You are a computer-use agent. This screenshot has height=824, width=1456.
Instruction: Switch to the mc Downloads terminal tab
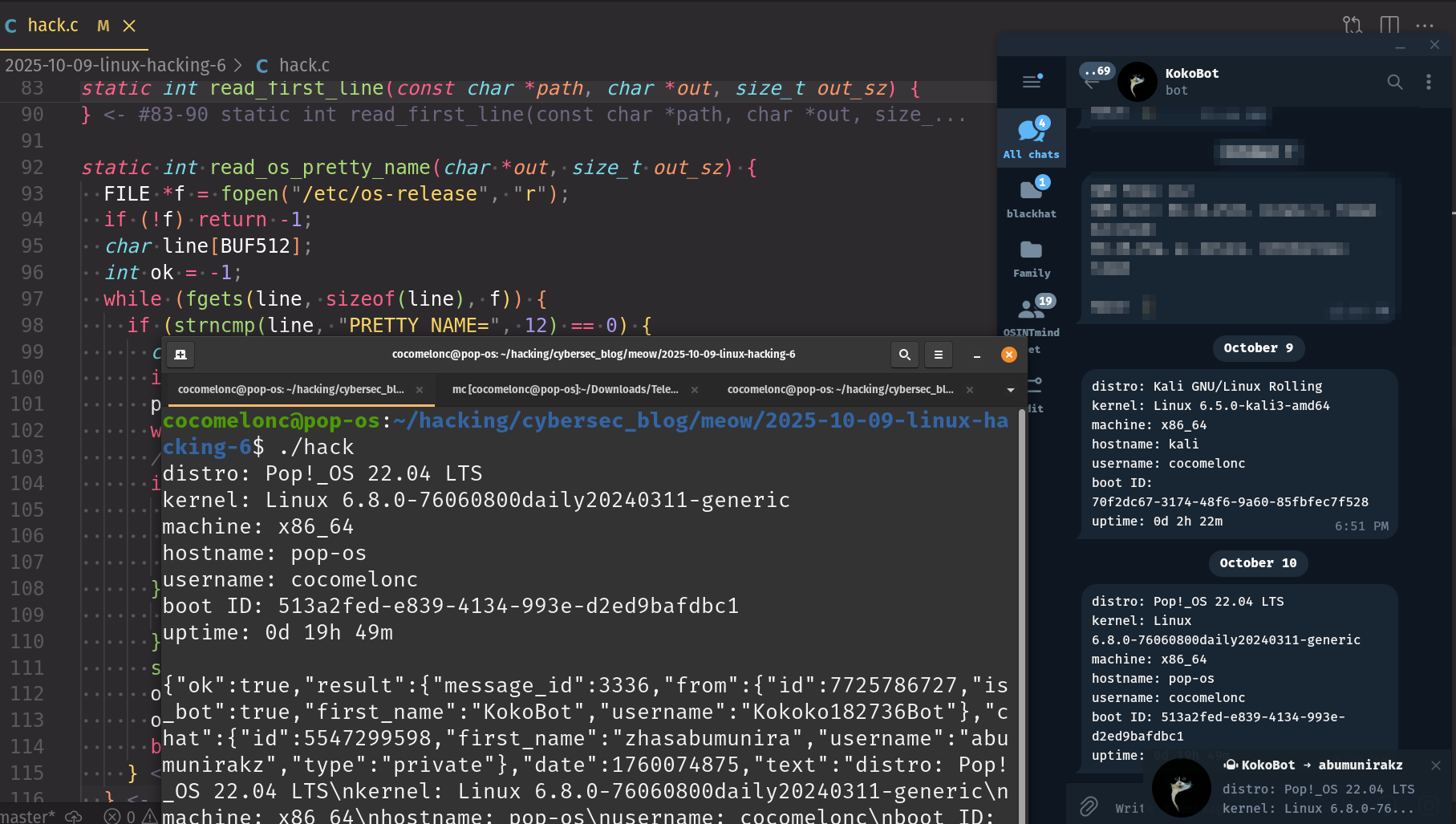(565, 390)
